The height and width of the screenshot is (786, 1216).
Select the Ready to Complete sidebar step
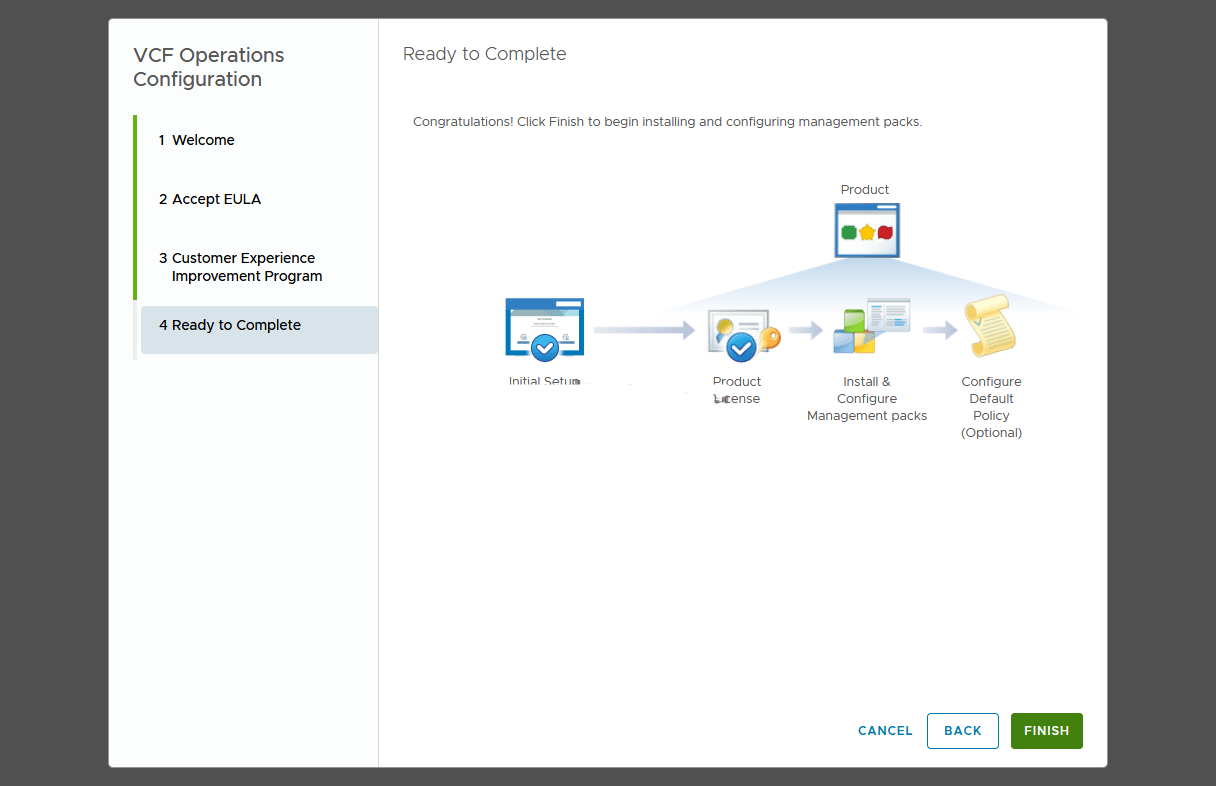point(236,325)
